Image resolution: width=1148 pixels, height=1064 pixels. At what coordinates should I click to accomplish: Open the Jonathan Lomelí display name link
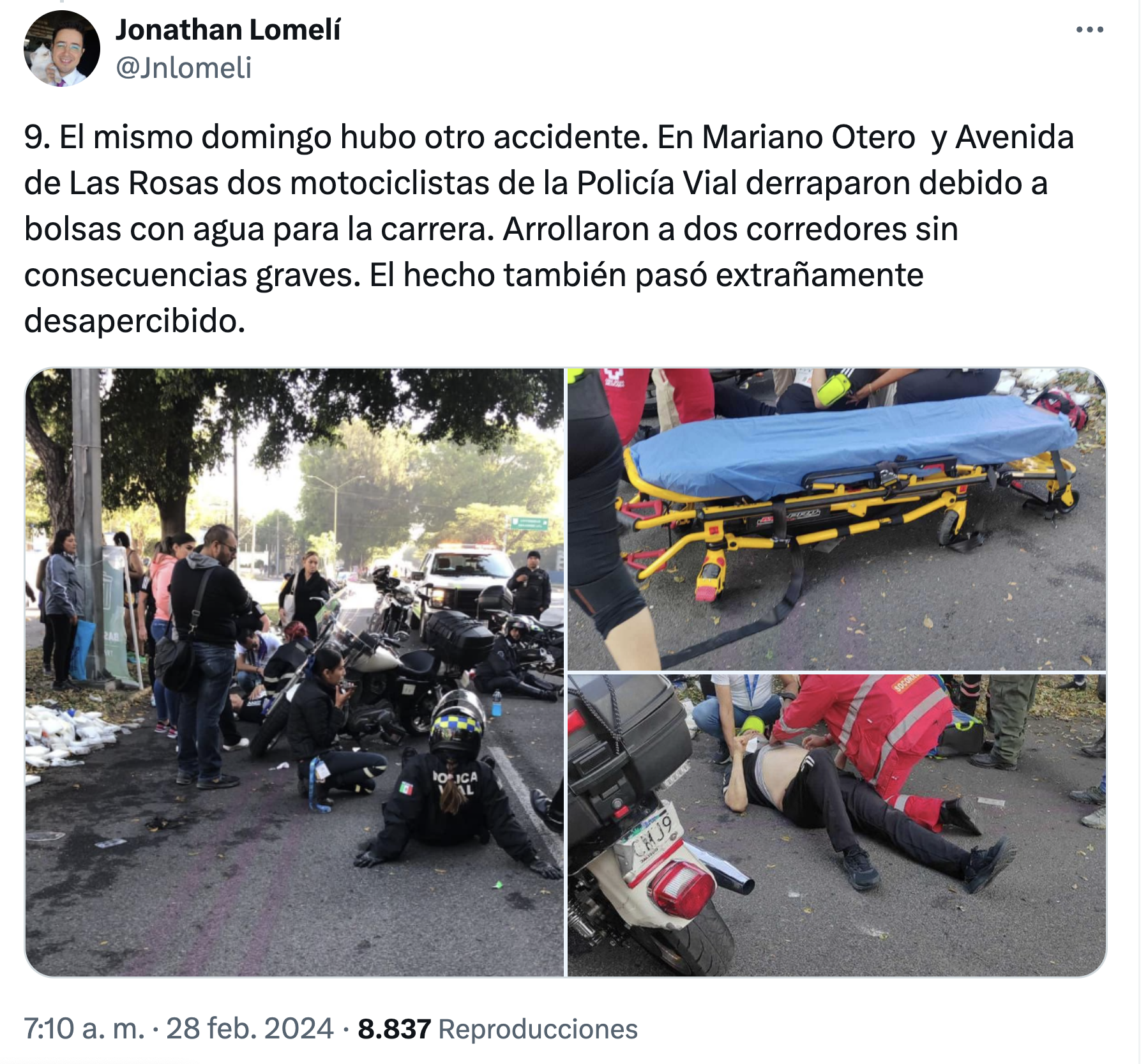click(x=228, y=29)
